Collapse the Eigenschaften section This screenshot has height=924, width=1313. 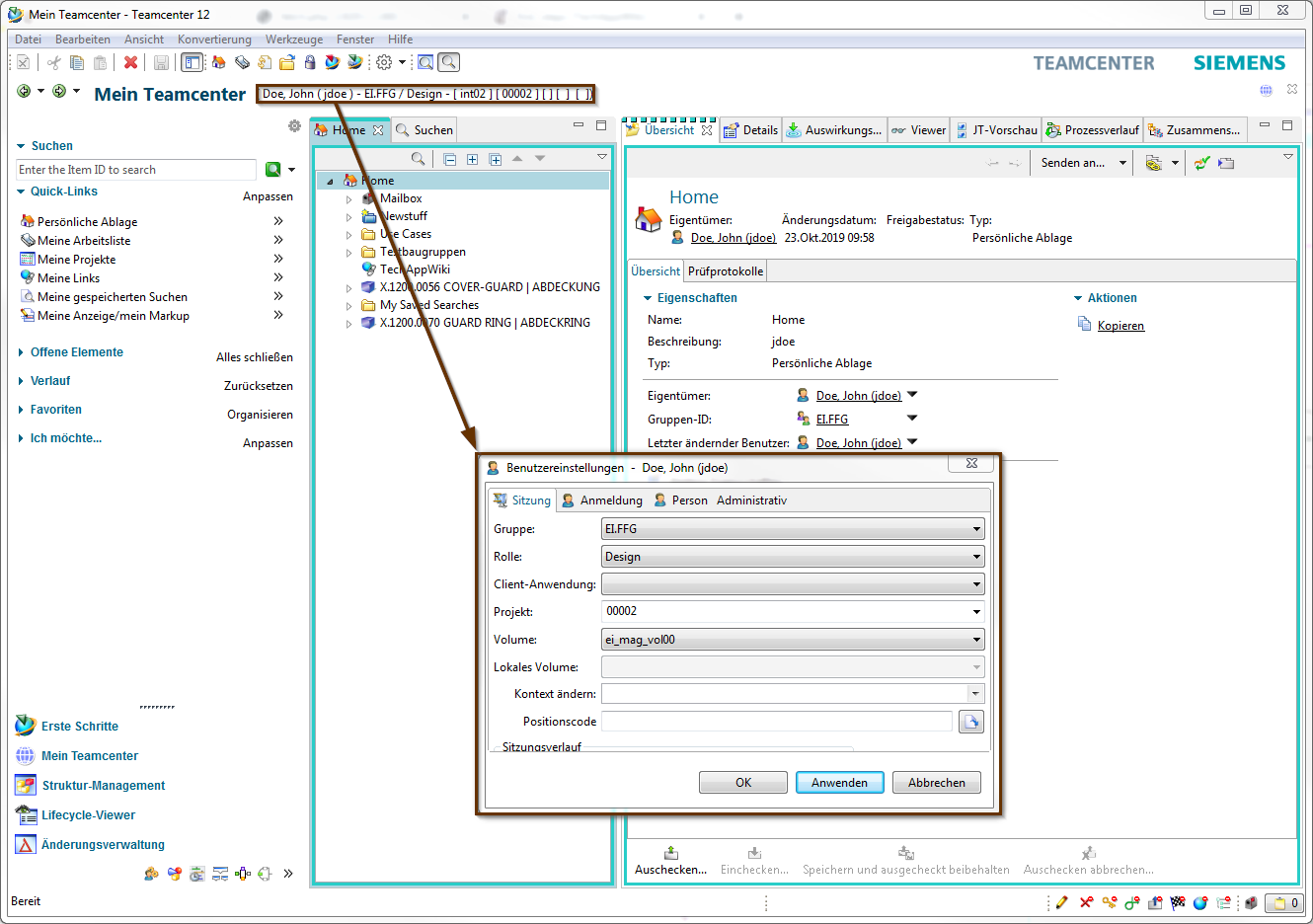(649, 298)
